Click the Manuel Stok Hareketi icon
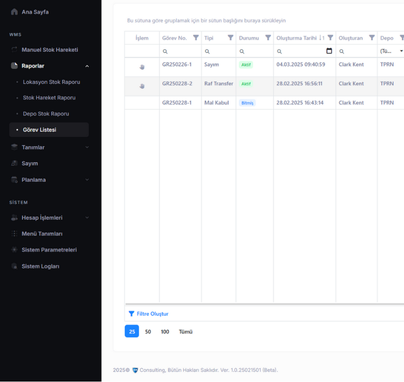Viewport: 404px width, 382px height. pyautogui.click(x=14, y=50)
